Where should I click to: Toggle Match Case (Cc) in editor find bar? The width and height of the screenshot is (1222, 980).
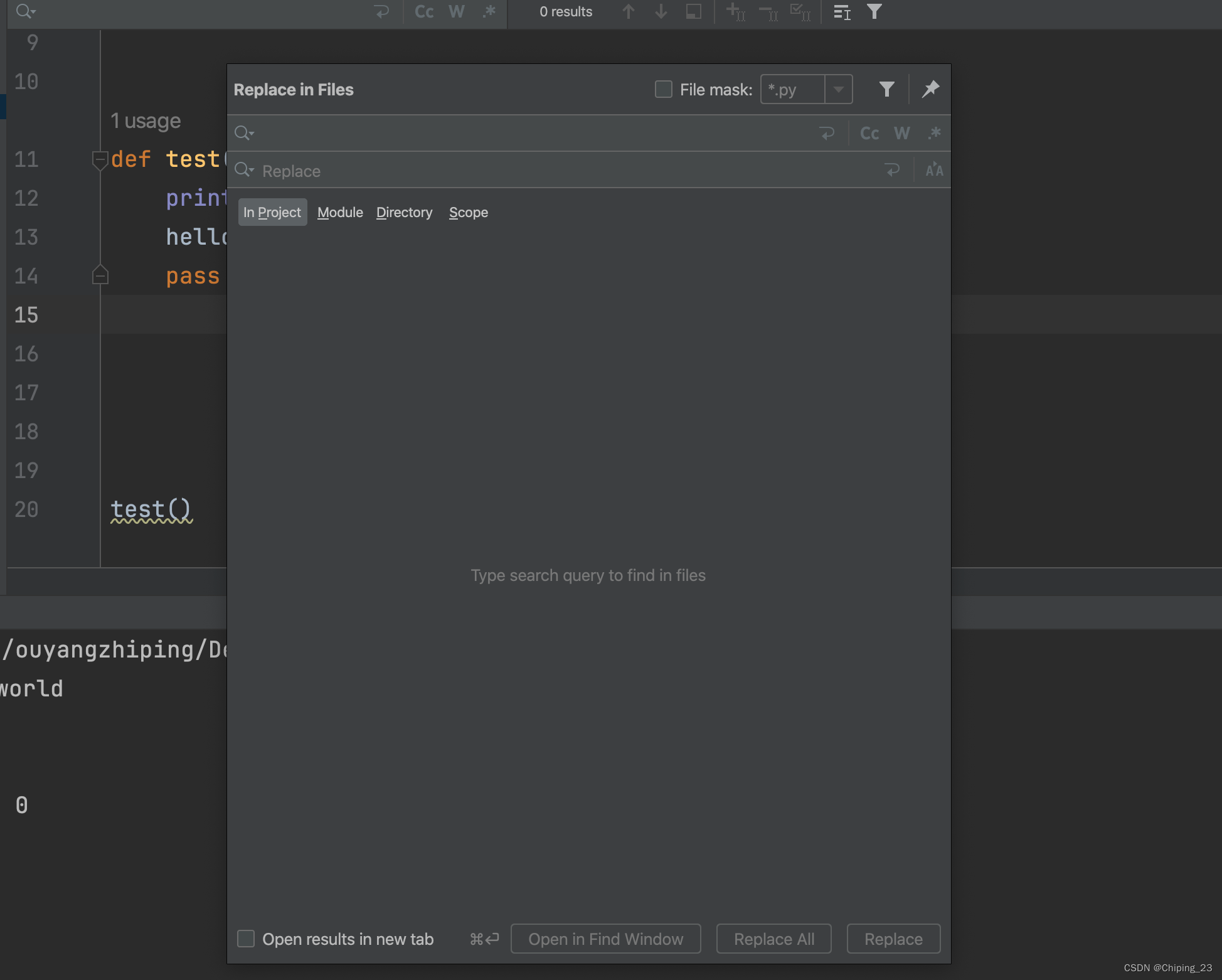[x=424, y=11]
